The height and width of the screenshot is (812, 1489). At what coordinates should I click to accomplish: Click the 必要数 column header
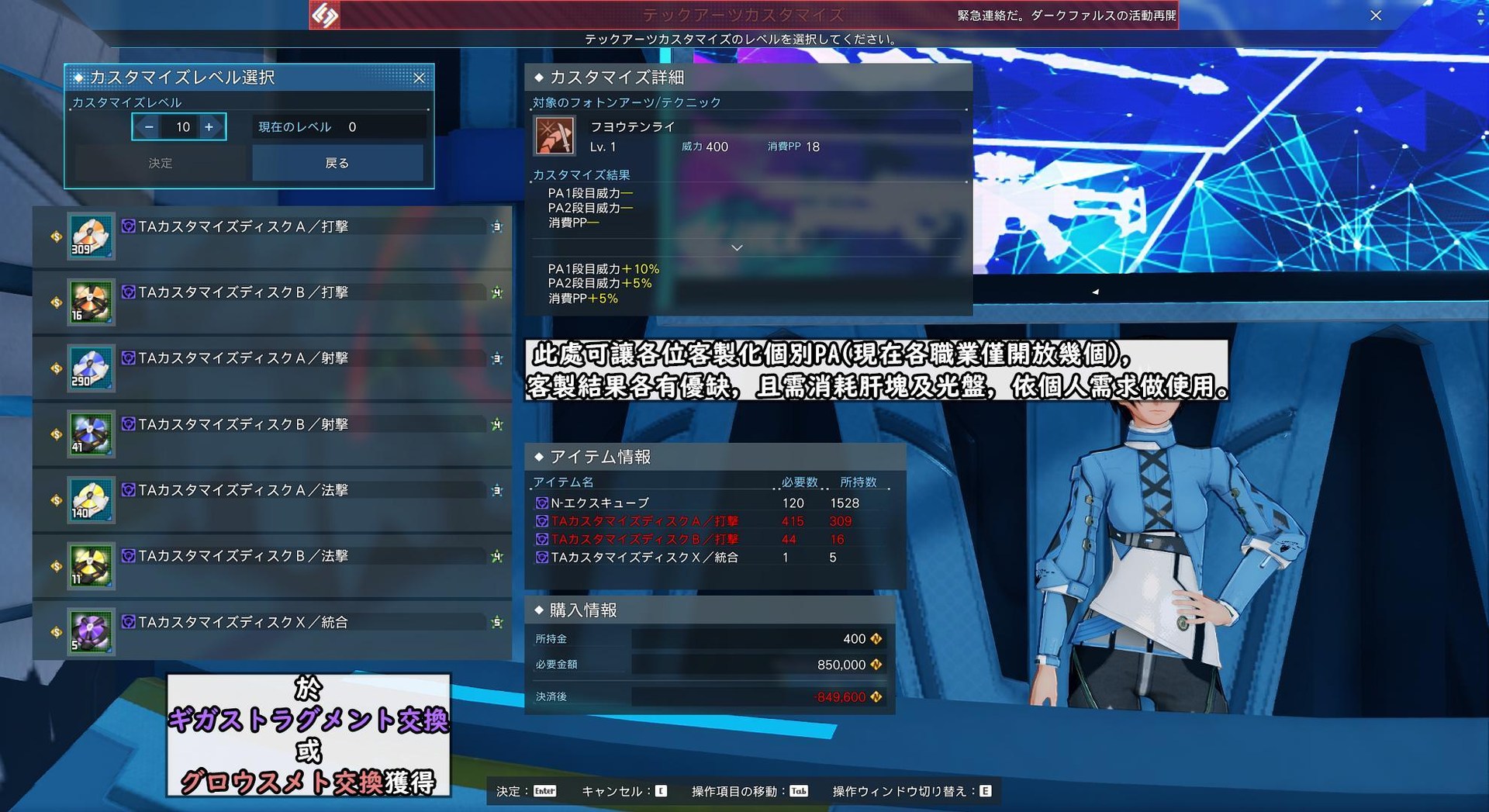(800, 482)
